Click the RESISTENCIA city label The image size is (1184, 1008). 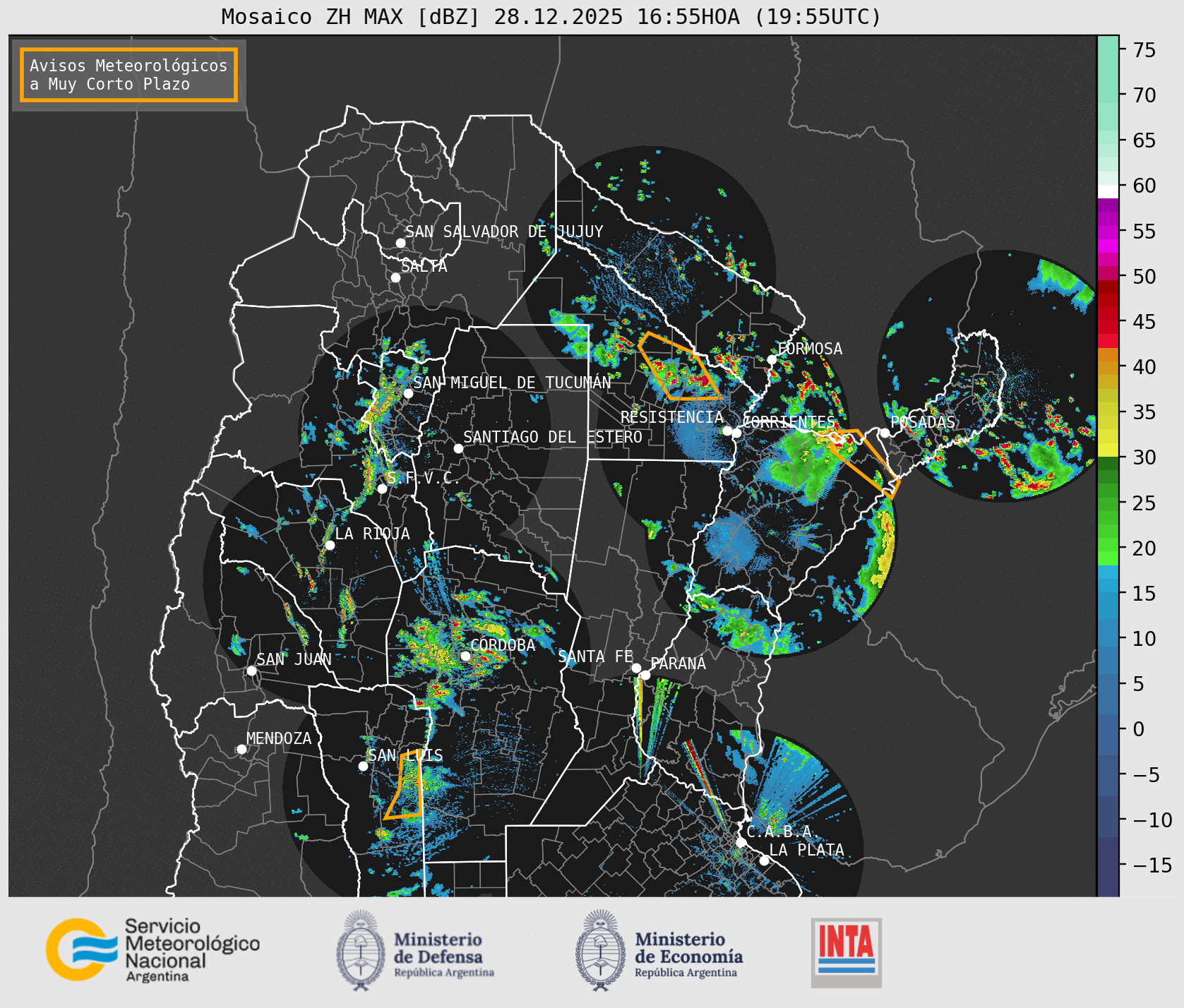coord(672,417)
